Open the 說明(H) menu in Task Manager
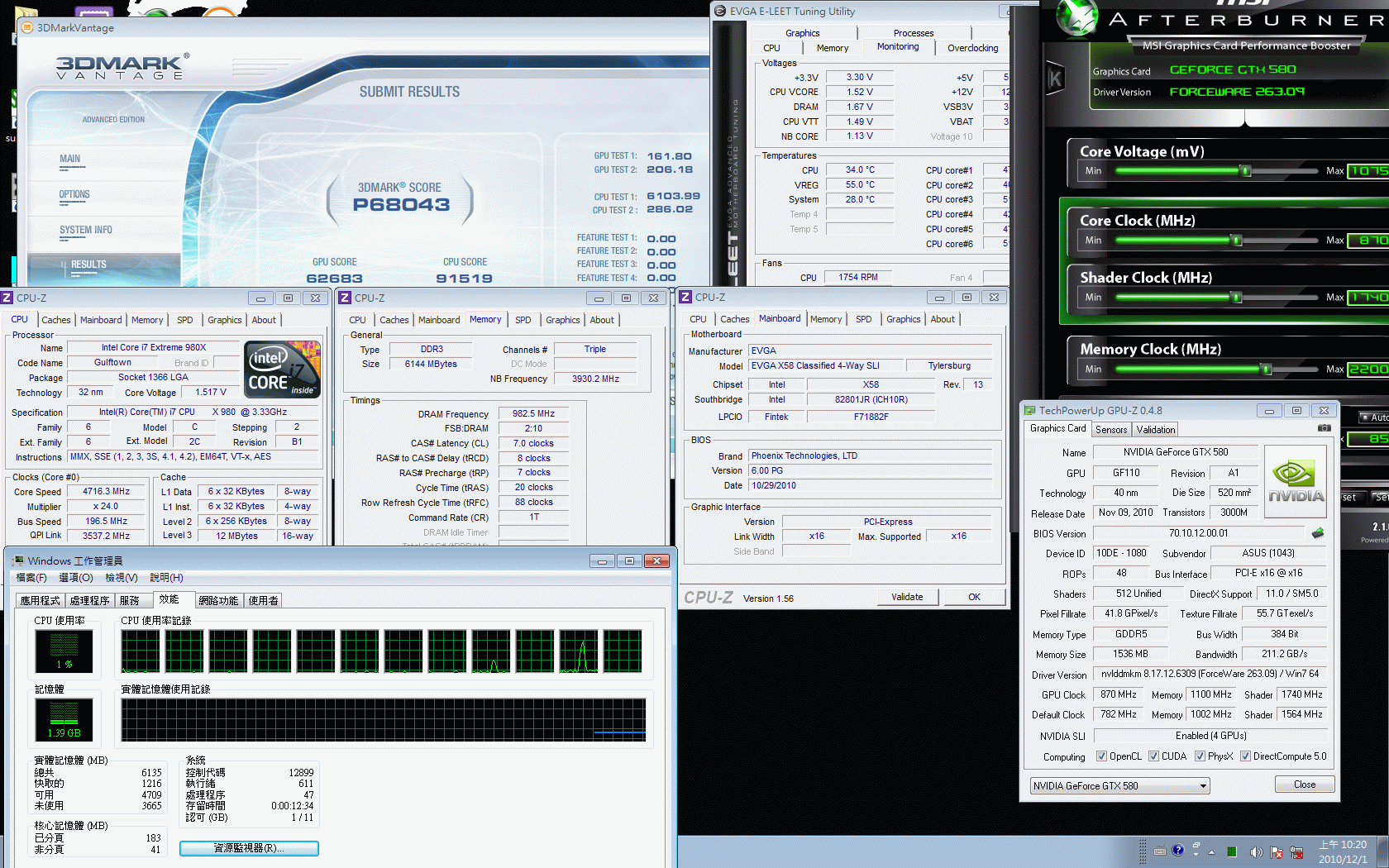The height and width of the screenshot is (868, 1389). [166, 578]
